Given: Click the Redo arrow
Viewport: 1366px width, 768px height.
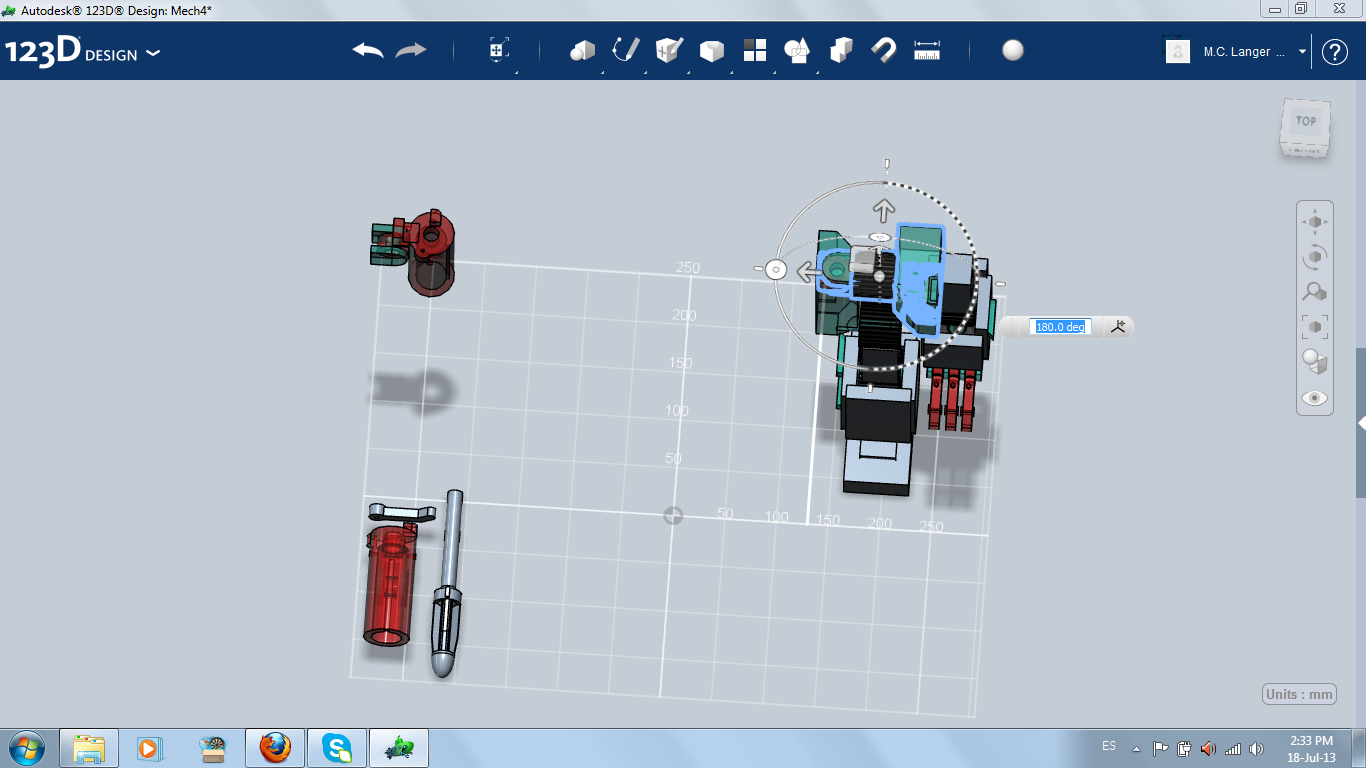Looking at the screenshot, I should (411, 50).
